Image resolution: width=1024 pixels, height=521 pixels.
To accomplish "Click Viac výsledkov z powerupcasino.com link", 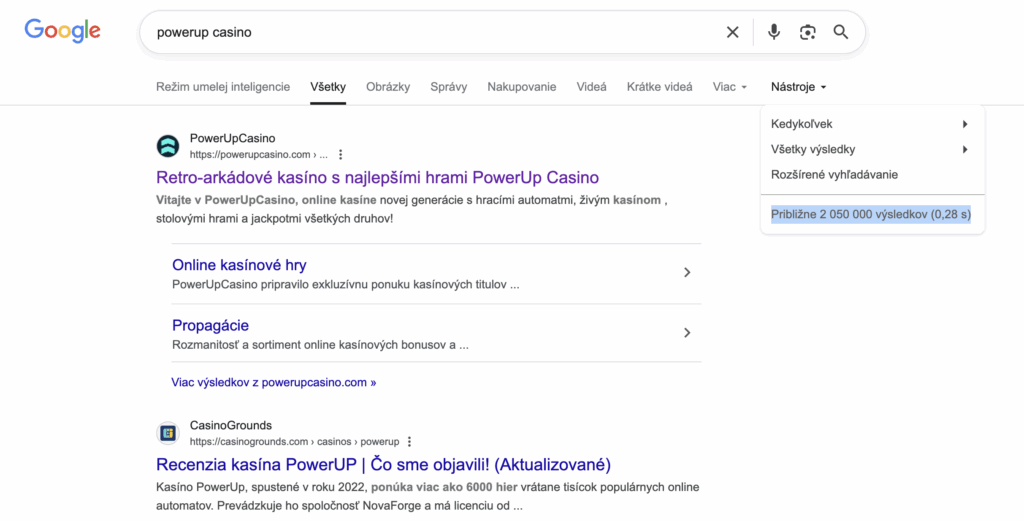I will click(x=274, y=382).
